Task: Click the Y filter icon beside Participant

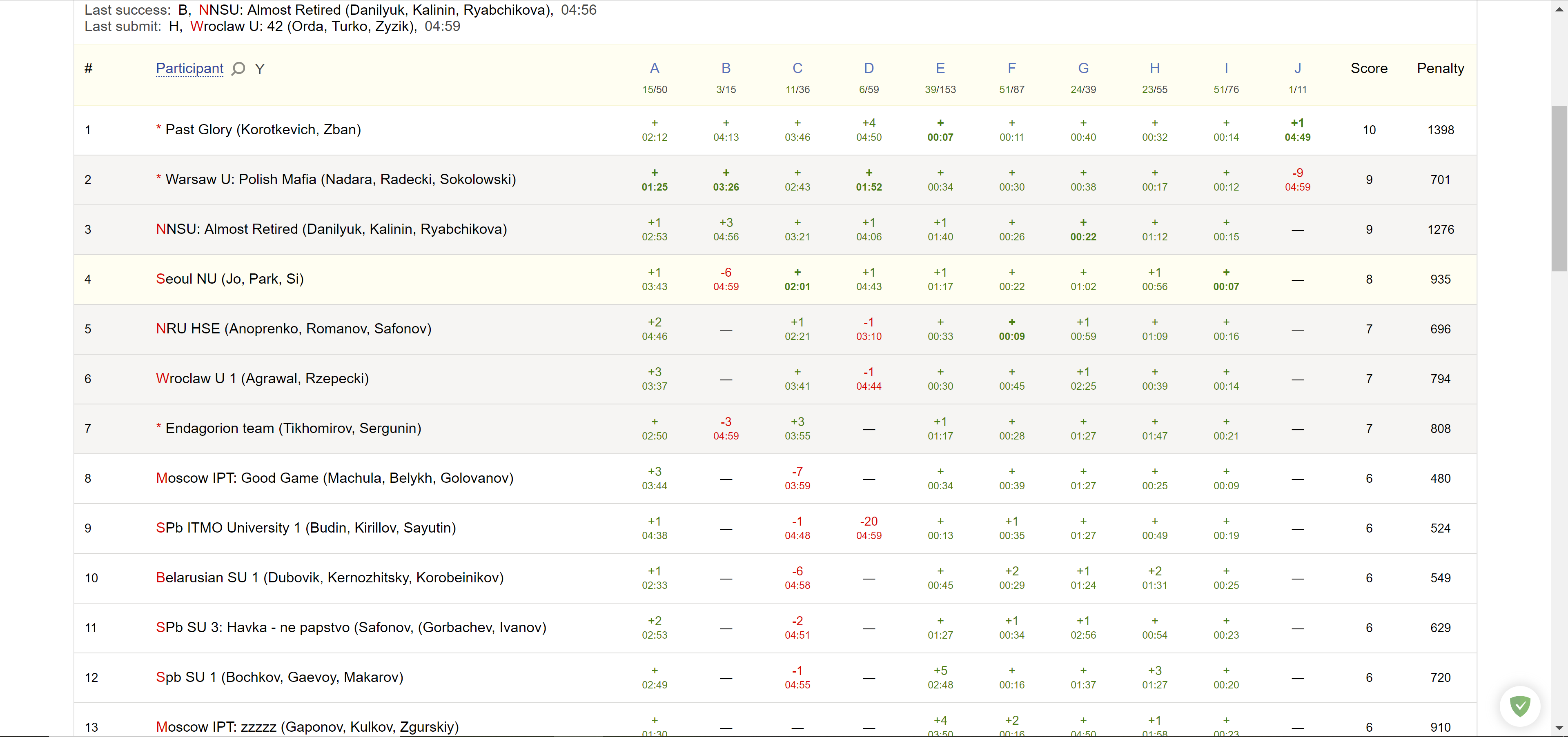Action: [260, 69]
